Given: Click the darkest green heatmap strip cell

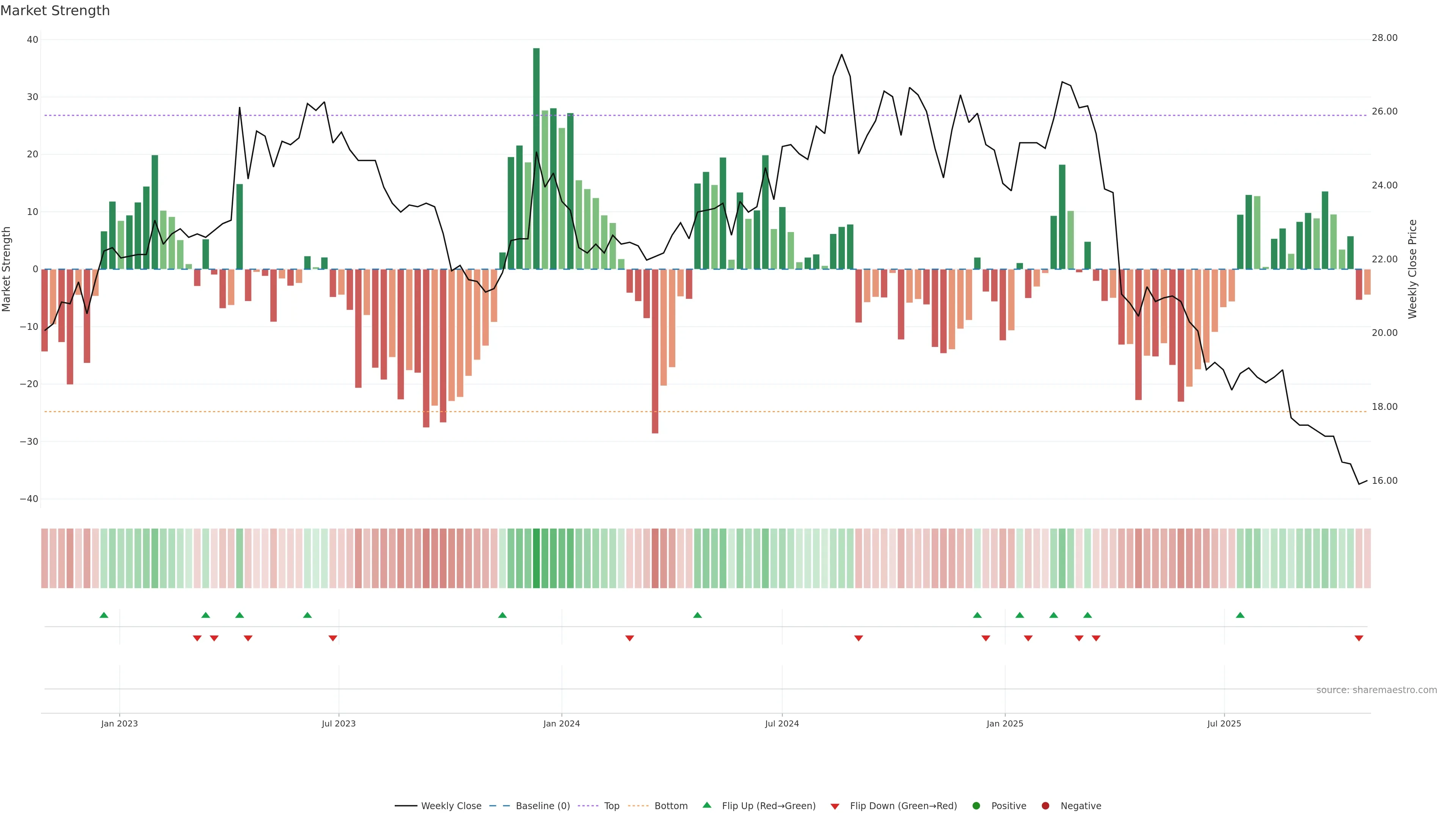Looking at the screenshot, I should click(537, 559).
